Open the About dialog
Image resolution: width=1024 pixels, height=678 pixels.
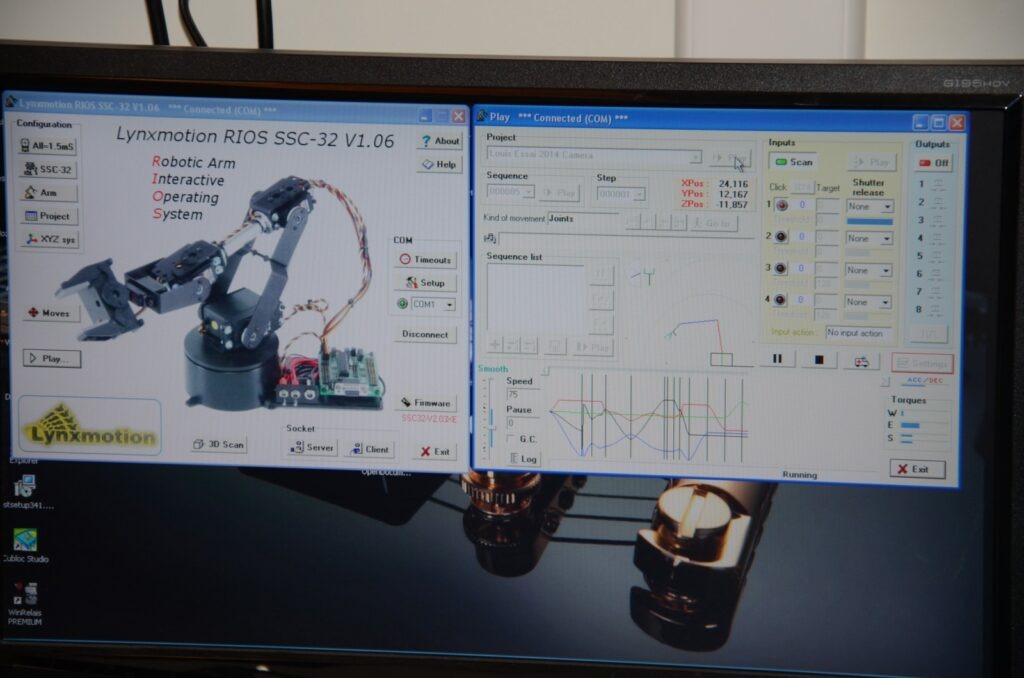tap(439, 140)
